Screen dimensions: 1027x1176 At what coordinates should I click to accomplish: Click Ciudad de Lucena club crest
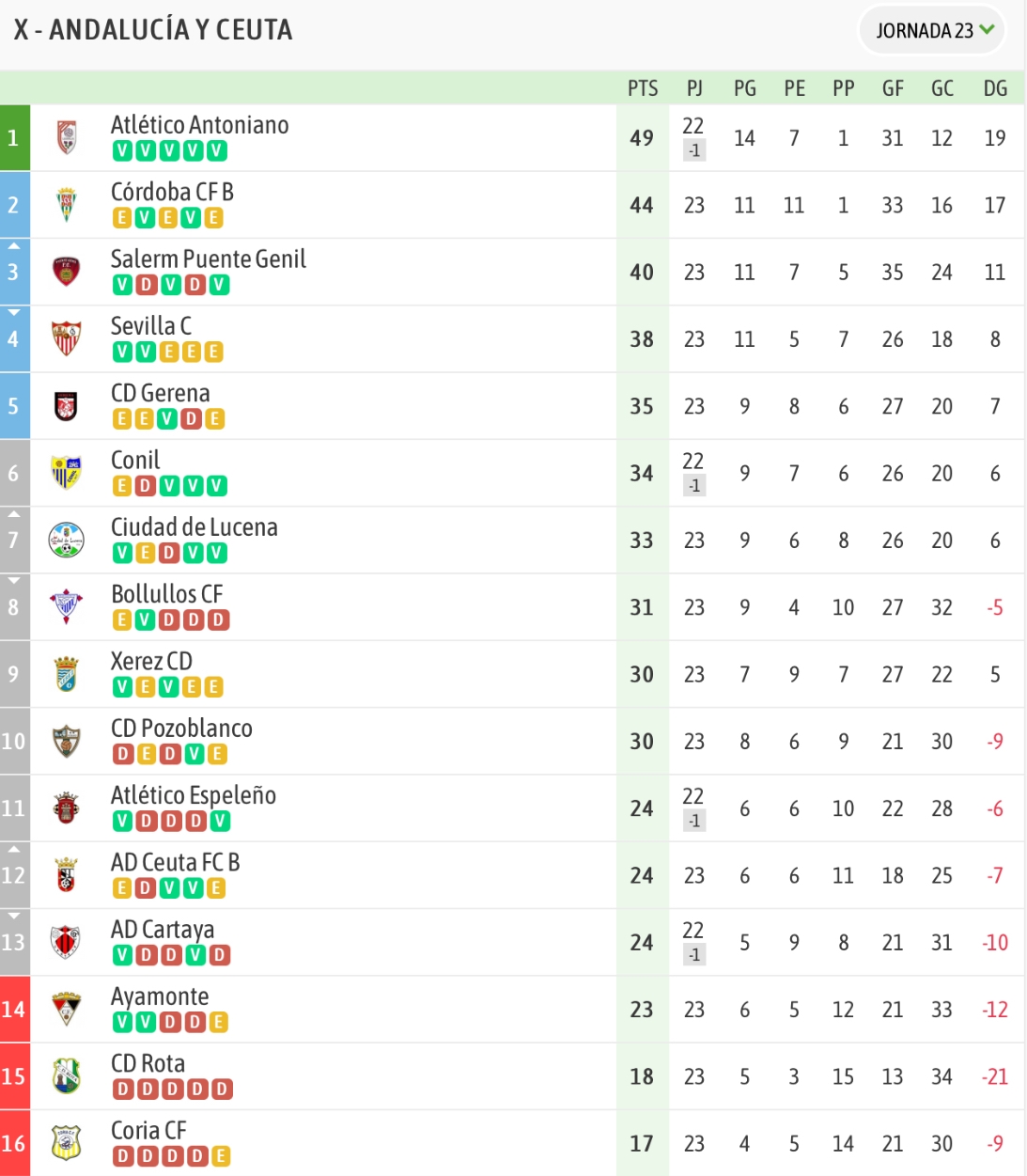67,541
